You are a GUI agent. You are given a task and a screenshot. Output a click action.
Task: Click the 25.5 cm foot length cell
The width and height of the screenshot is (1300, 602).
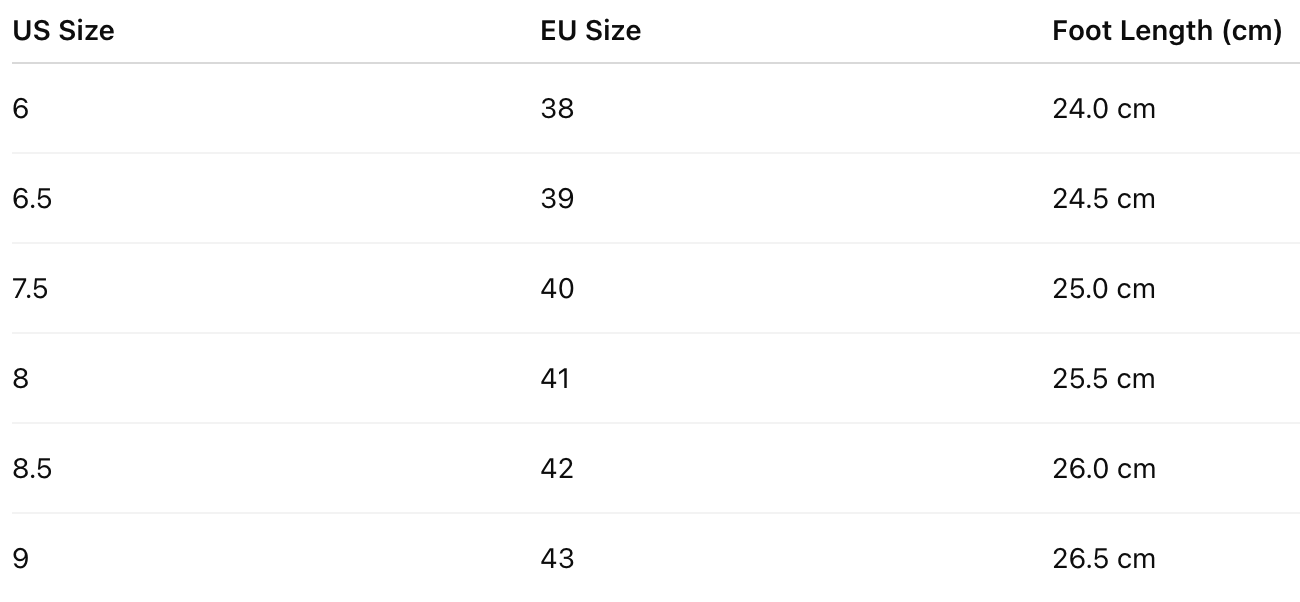pyautogui.click(x=1103, y=378)
